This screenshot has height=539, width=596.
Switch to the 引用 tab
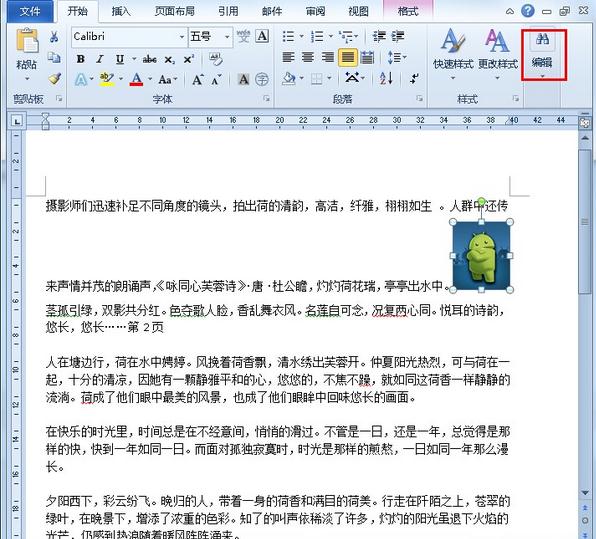[228, 11]
